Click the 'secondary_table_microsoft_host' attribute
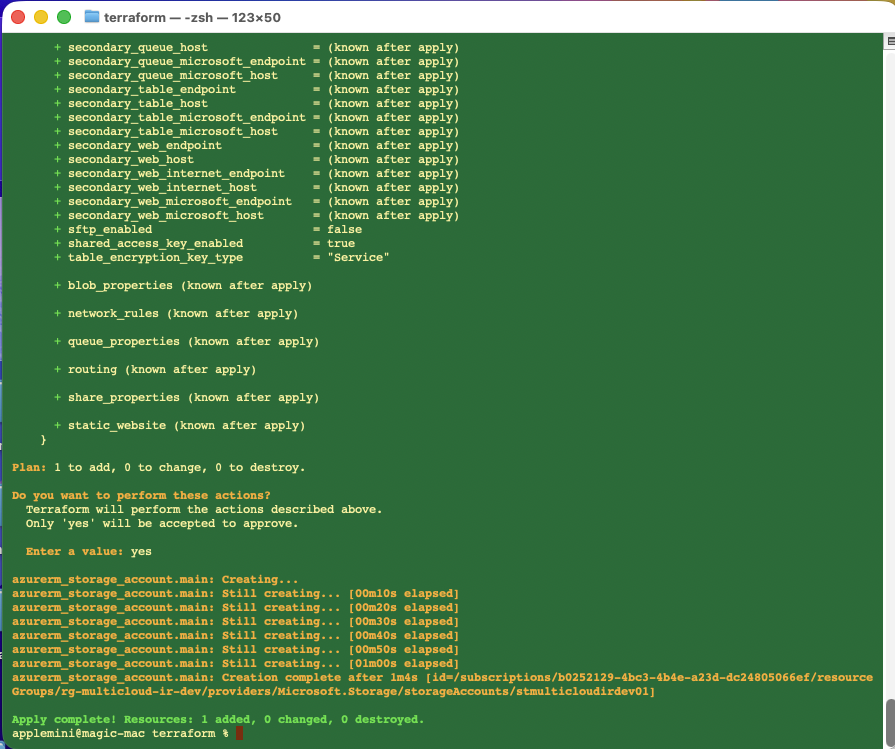Viewport: 895px width, 749px height. (x=173, y=132)
